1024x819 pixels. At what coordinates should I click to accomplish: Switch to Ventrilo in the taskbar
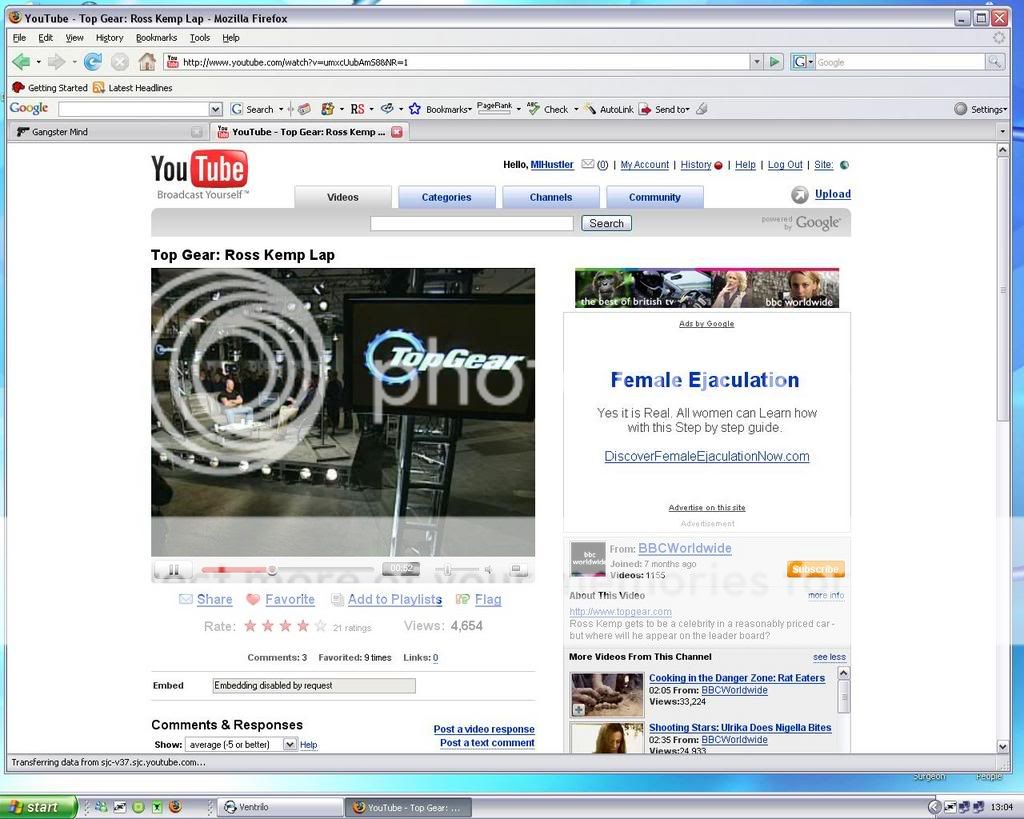coord(280,807)
